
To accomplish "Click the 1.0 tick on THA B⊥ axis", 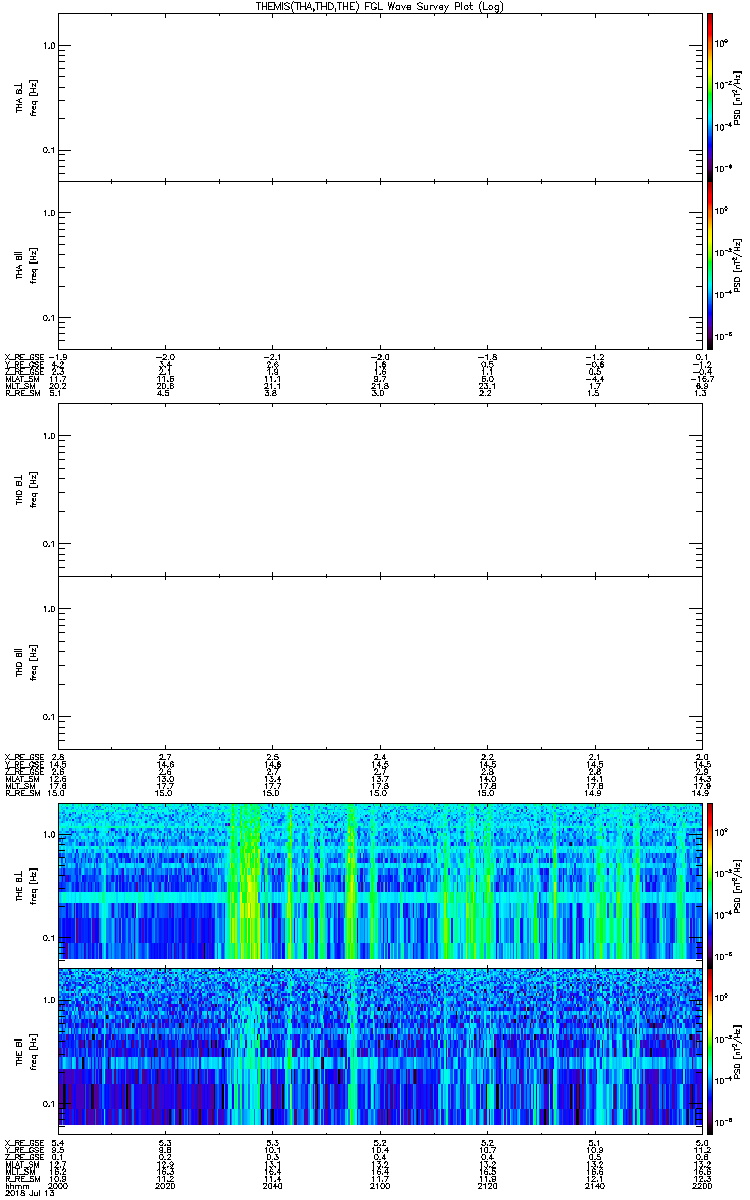I will pyautogui.click(x=48, y=46).
